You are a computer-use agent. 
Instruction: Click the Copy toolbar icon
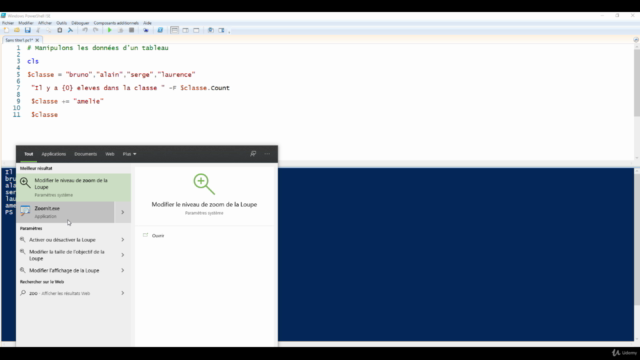click(49, 30)
